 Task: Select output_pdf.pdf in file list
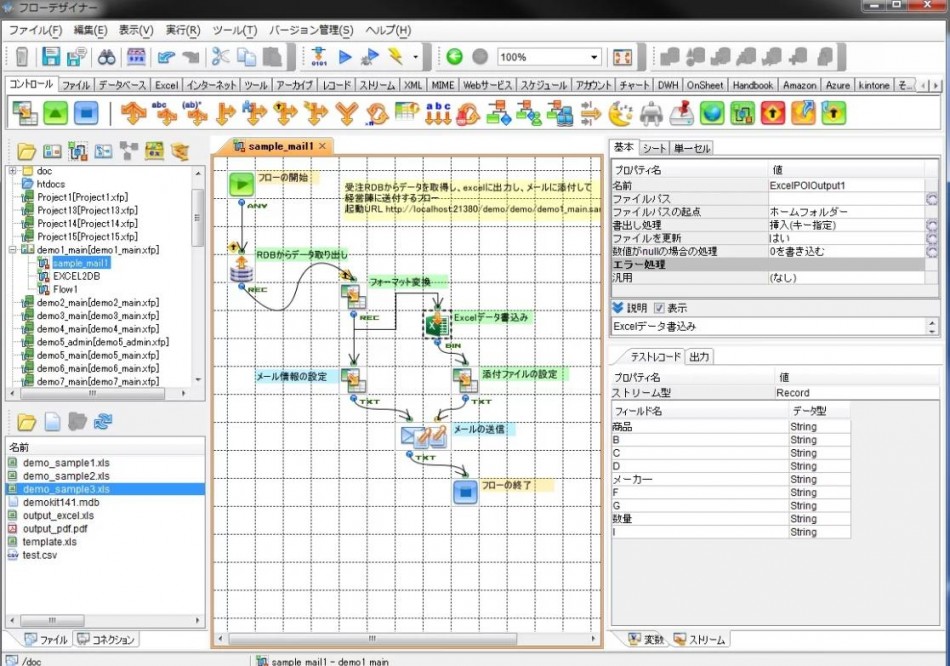(55, 528)
